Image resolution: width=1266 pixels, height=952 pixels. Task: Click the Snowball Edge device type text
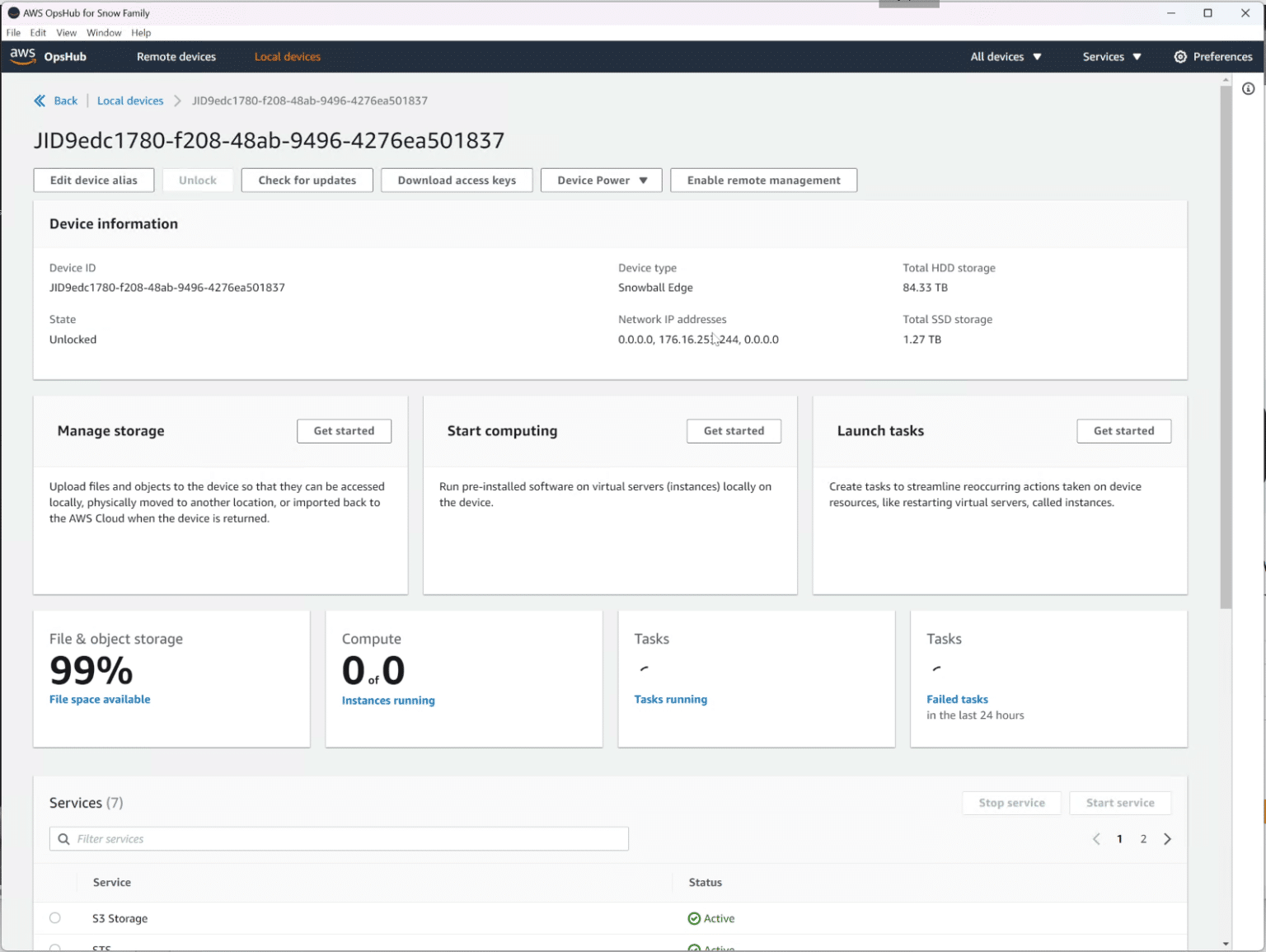click(655, 288)
